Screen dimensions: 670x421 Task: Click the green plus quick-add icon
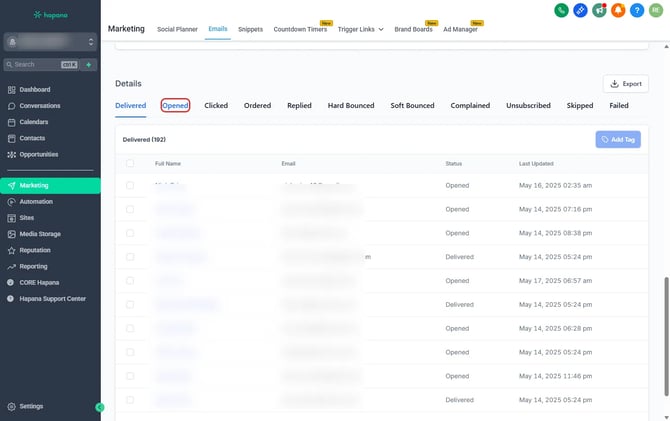[x=88, y=64]
